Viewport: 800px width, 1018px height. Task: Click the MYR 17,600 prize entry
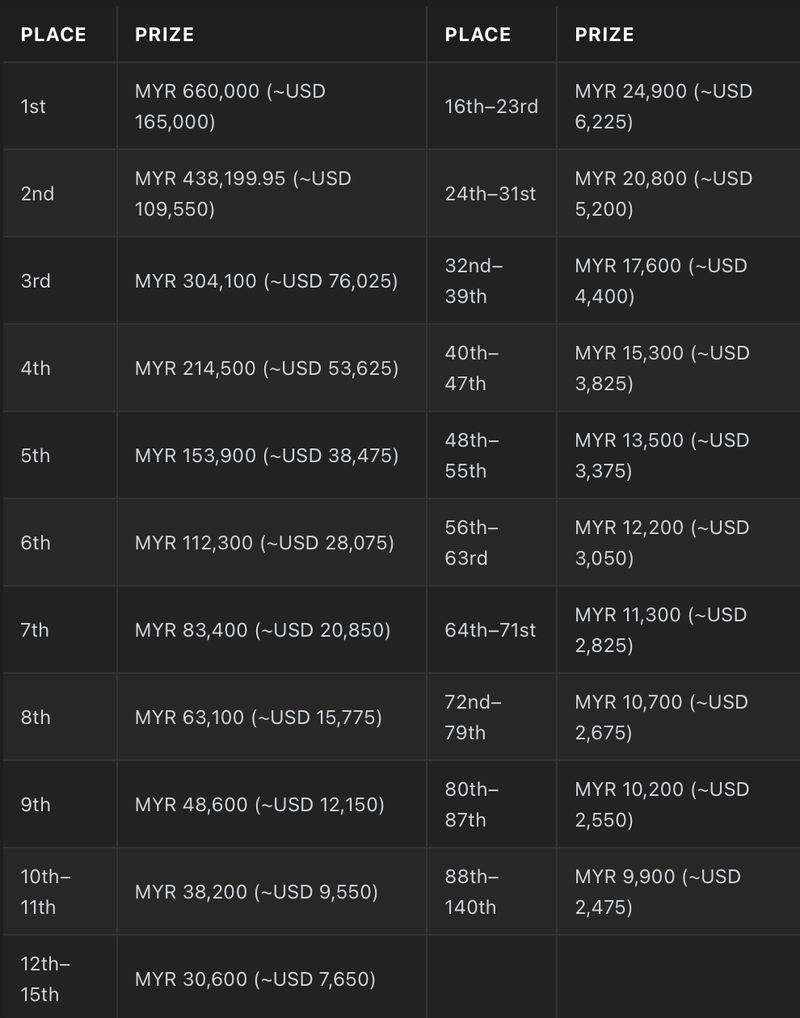click(x=661, y=280)
